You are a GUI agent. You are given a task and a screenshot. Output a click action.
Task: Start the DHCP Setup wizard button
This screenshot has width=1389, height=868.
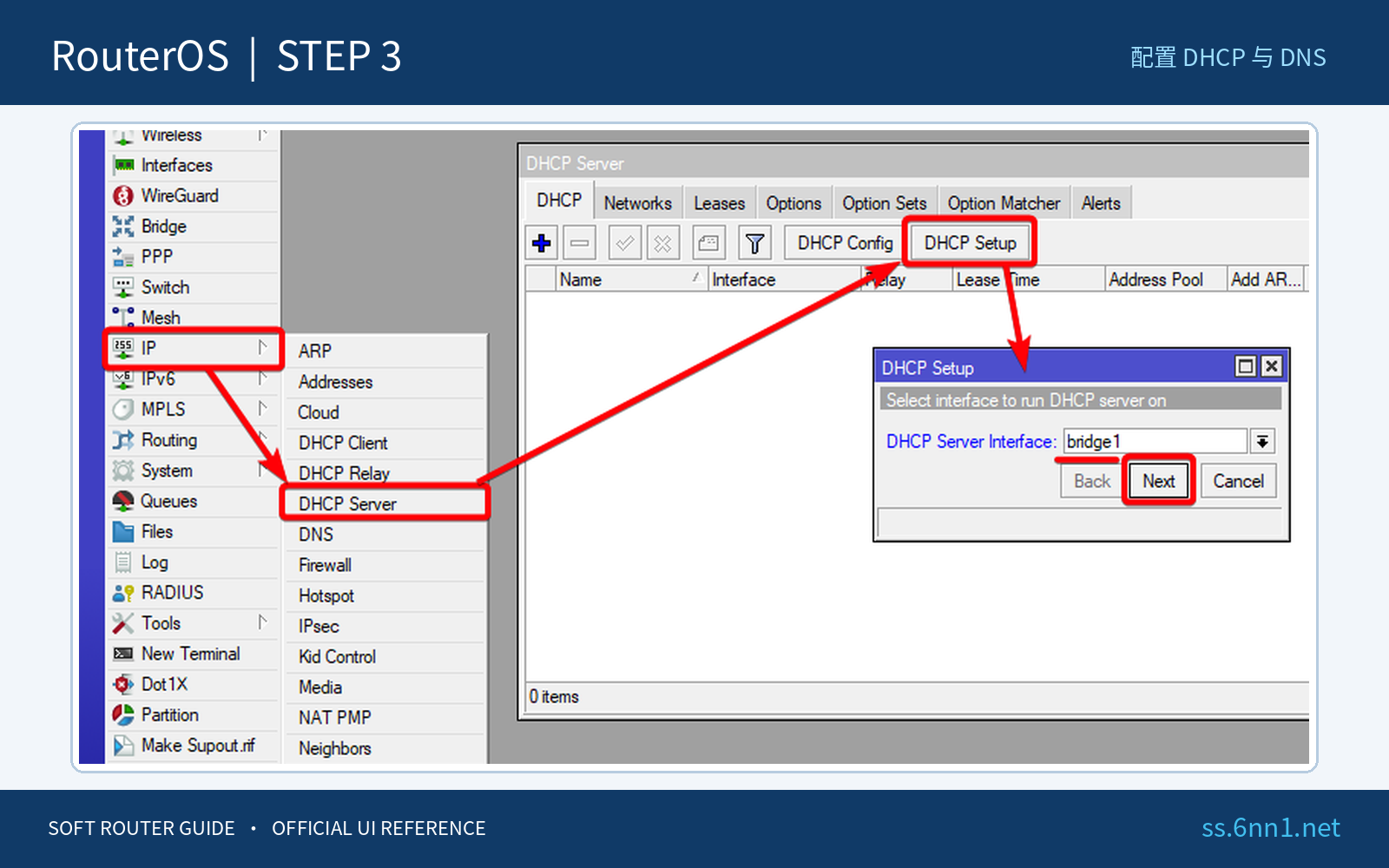[971, 243]
